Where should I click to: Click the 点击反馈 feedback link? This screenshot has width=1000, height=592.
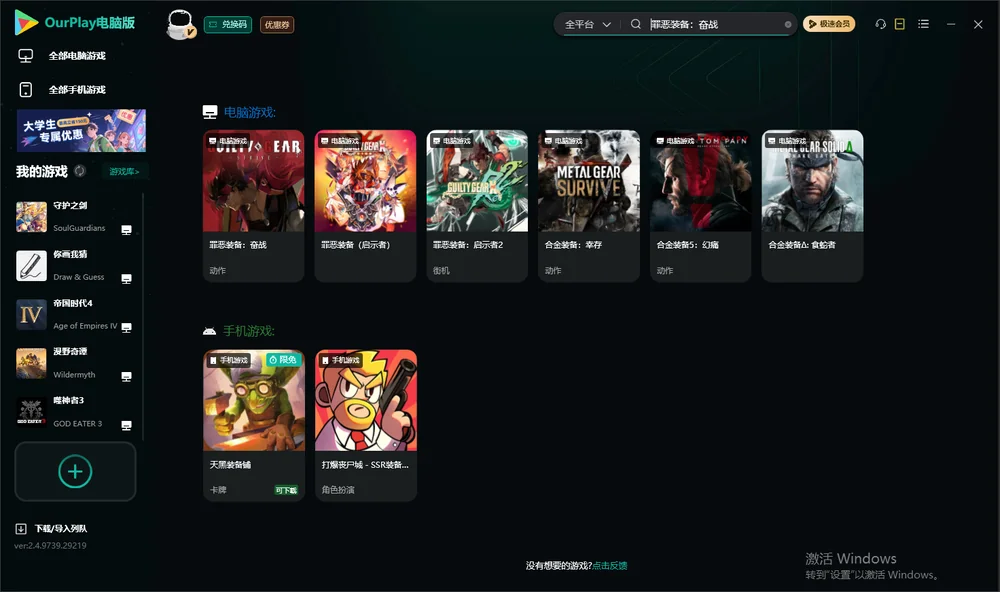coord(610,565)
